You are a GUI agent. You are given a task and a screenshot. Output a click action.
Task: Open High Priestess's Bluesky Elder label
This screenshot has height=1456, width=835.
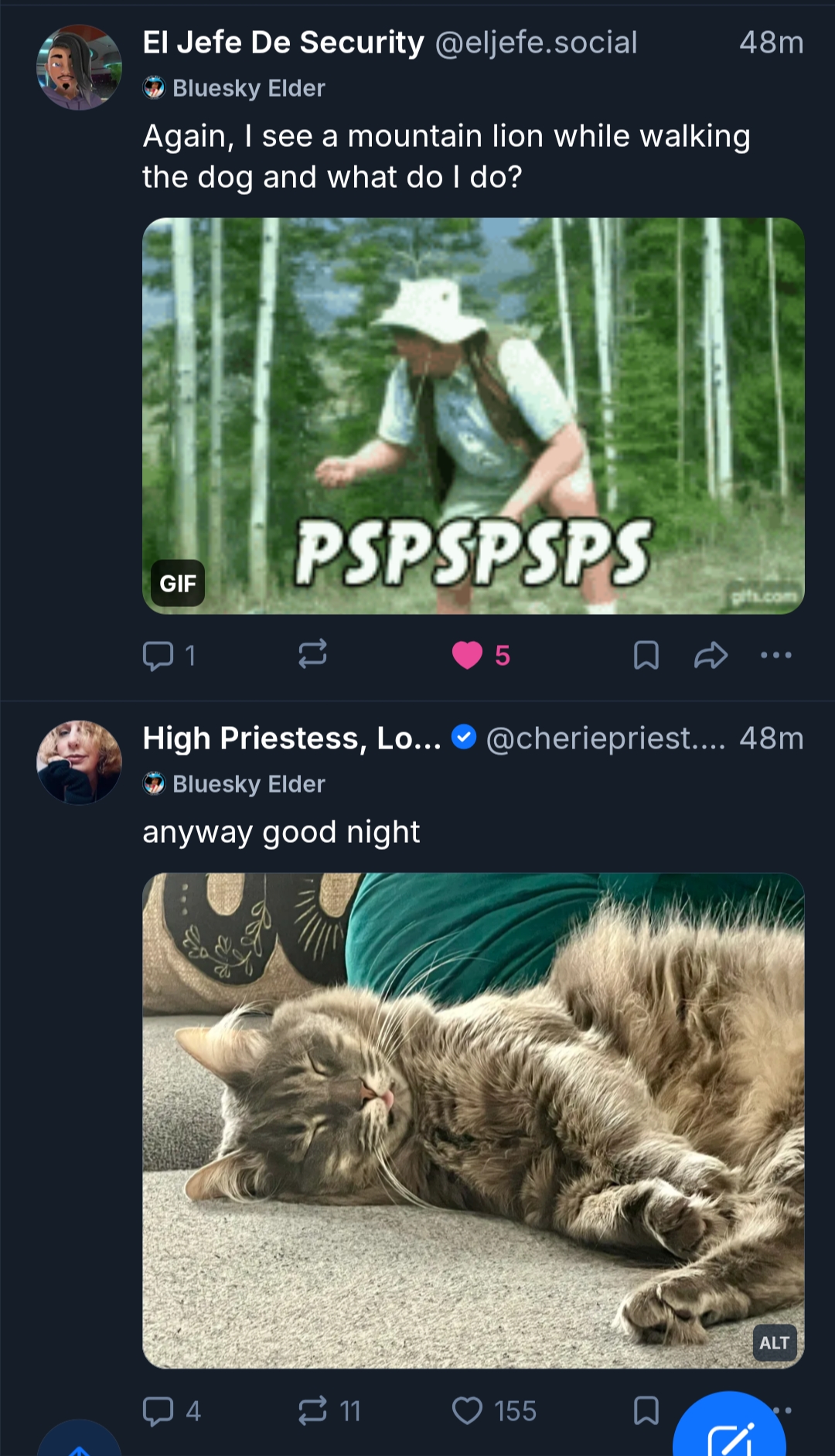pyautogui.click(x=235, y=784)
